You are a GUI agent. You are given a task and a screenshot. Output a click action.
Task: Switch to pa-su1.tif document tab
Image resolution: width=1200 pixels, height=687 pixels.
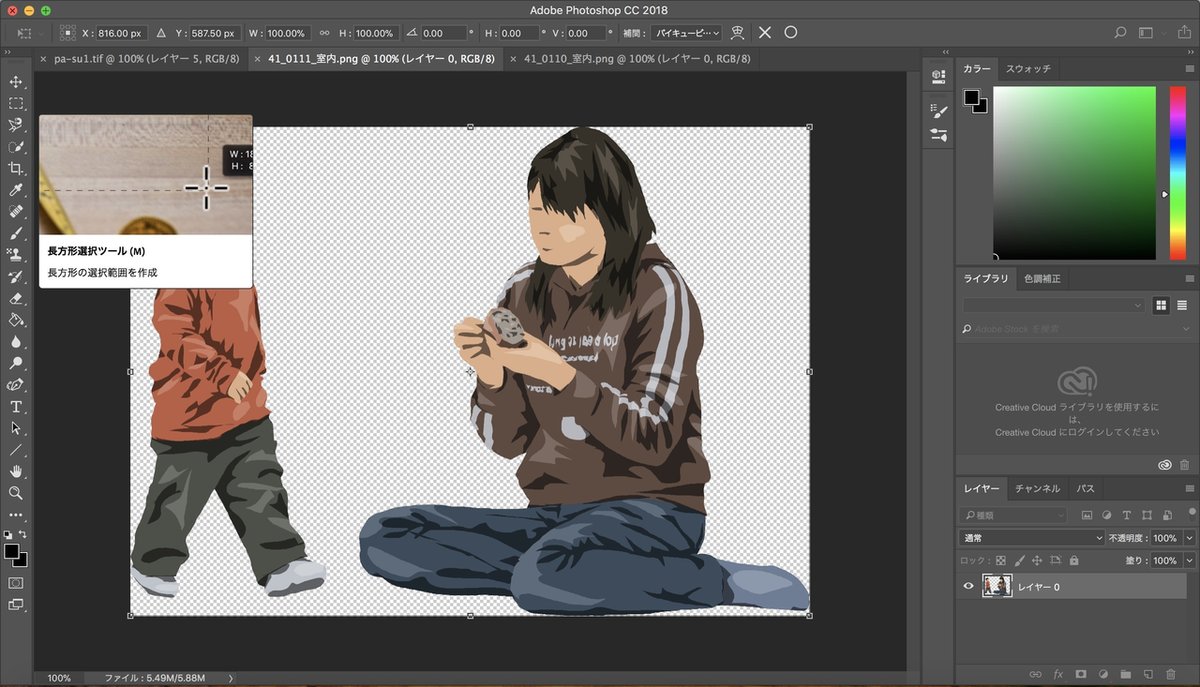point(146,59)
